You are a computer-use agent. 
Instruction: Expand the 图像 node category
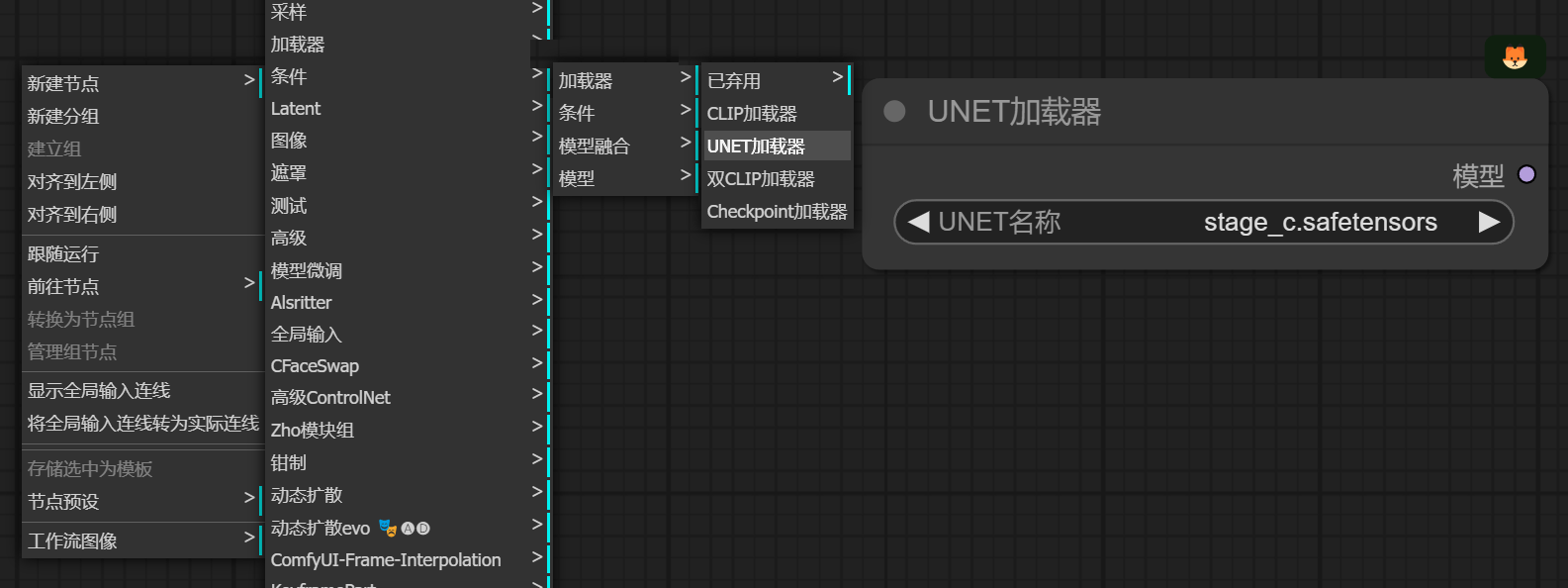point(407,141)
